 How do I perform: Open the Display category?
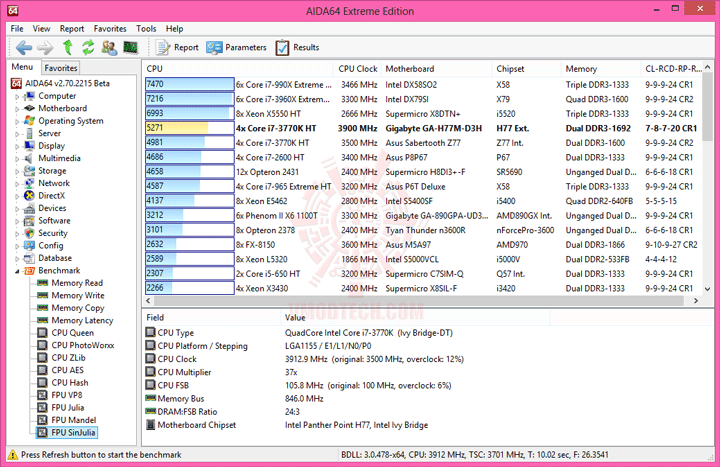coord(51,146)
